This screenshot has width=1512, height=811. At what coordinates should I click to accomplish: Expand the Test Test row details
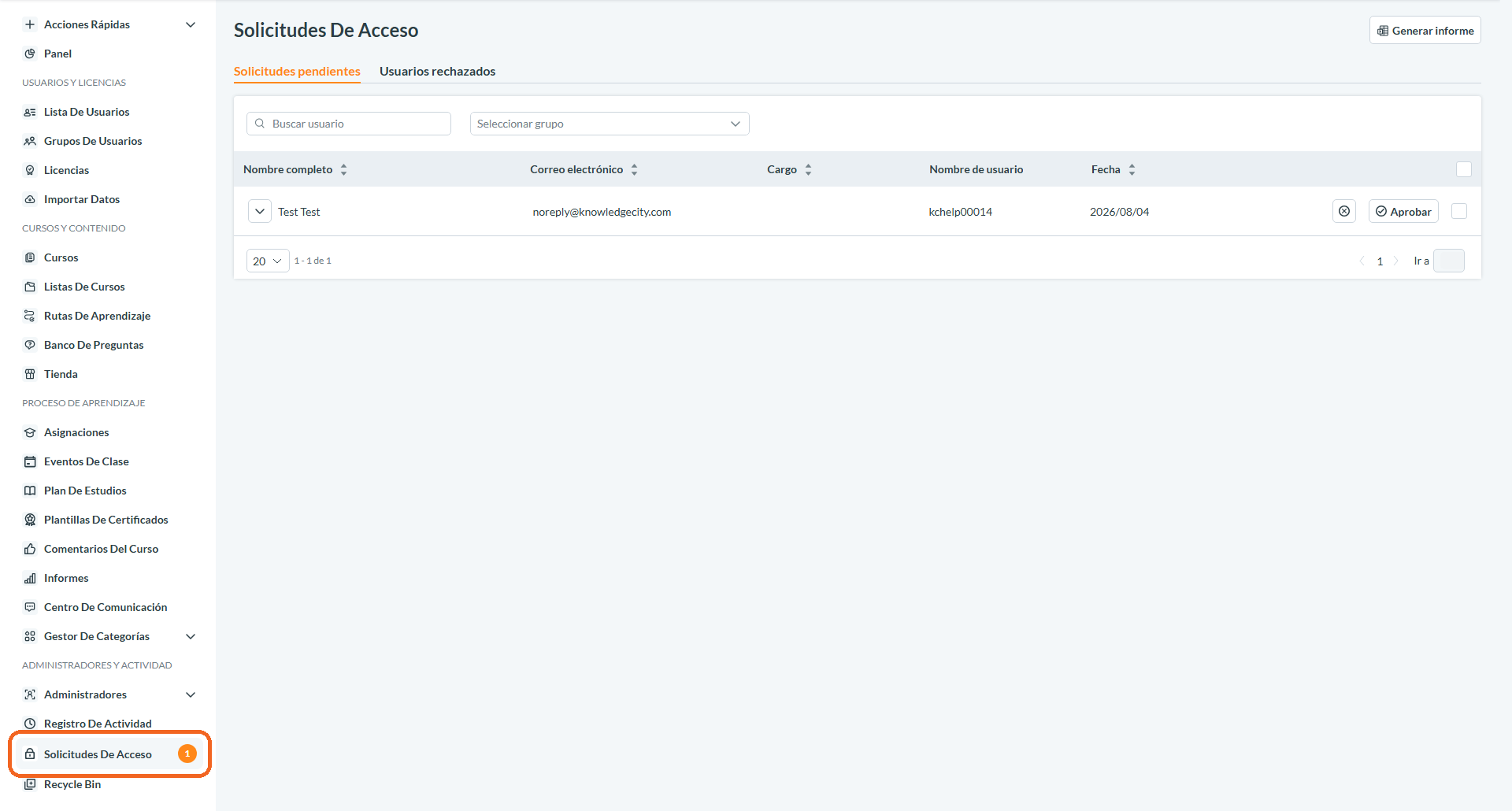(x=260, y=211)
